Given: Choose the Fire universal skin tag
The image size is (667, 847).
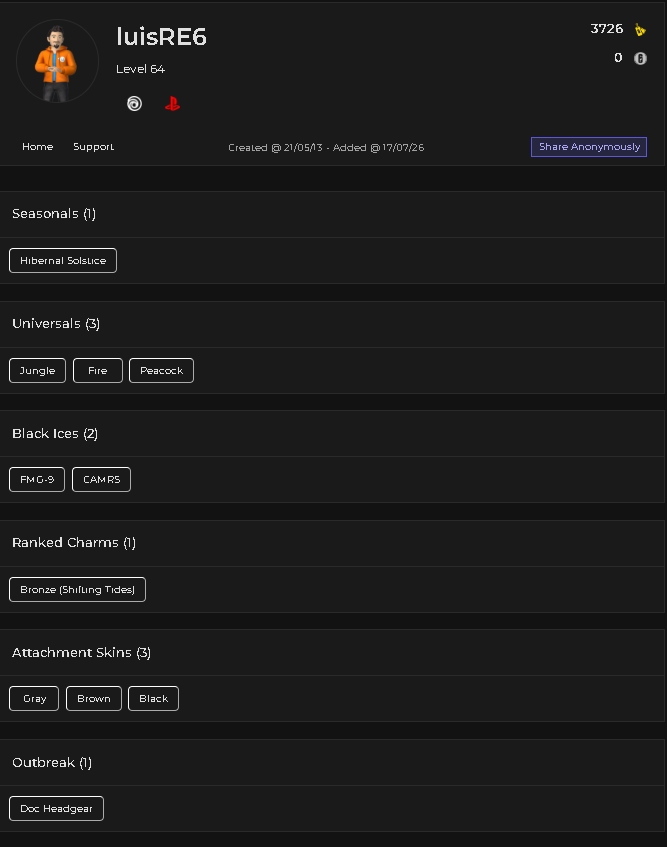Looking at the screenshot, I should [98, 371].
